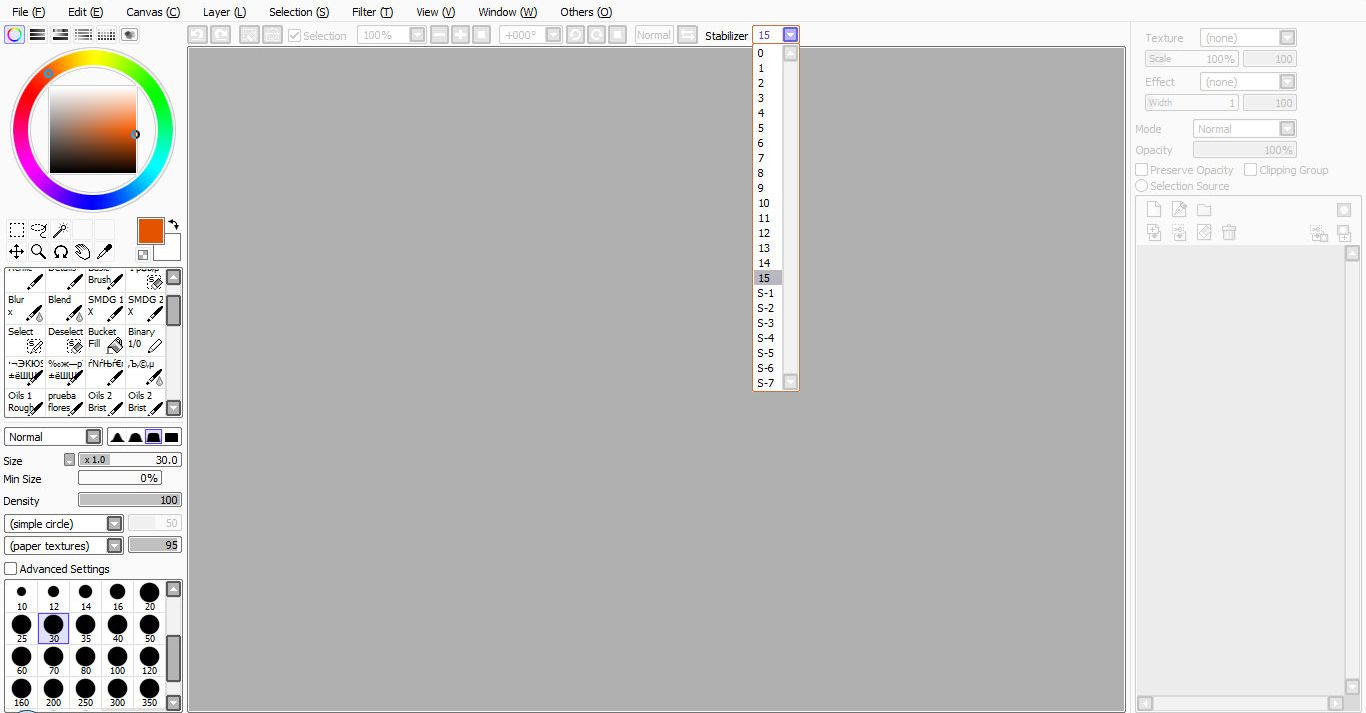Open the Filter menu
Viewport: 1366px width, 713px height.
(372, 12)
